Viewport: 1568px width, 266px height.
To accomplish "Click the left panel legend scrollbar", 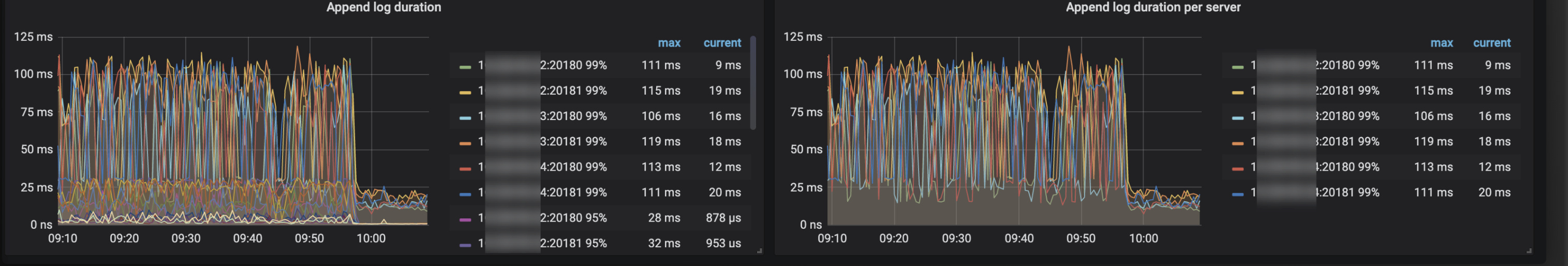I will 753,83.
